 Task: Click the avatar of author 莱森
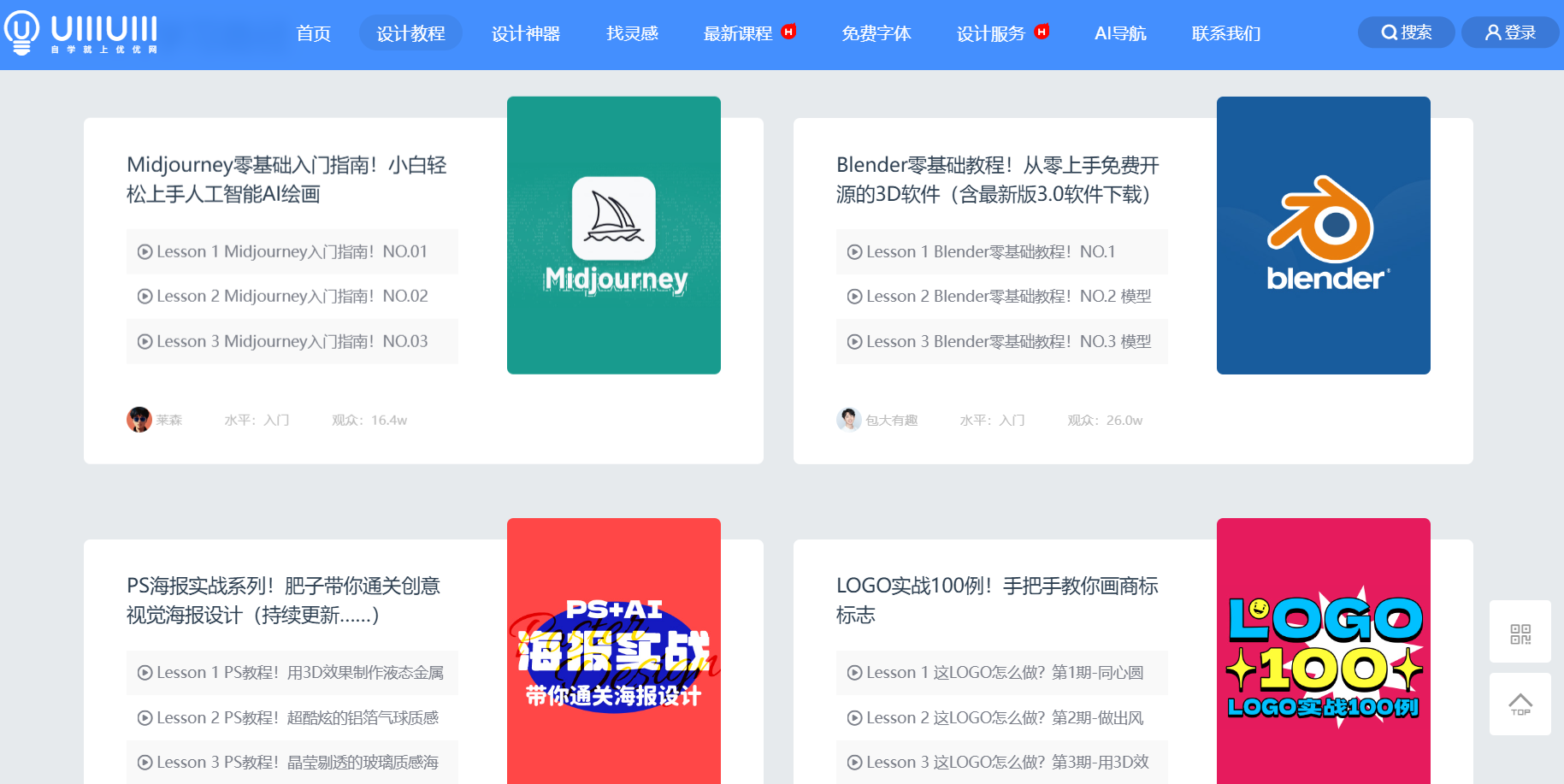coord(139,420)
